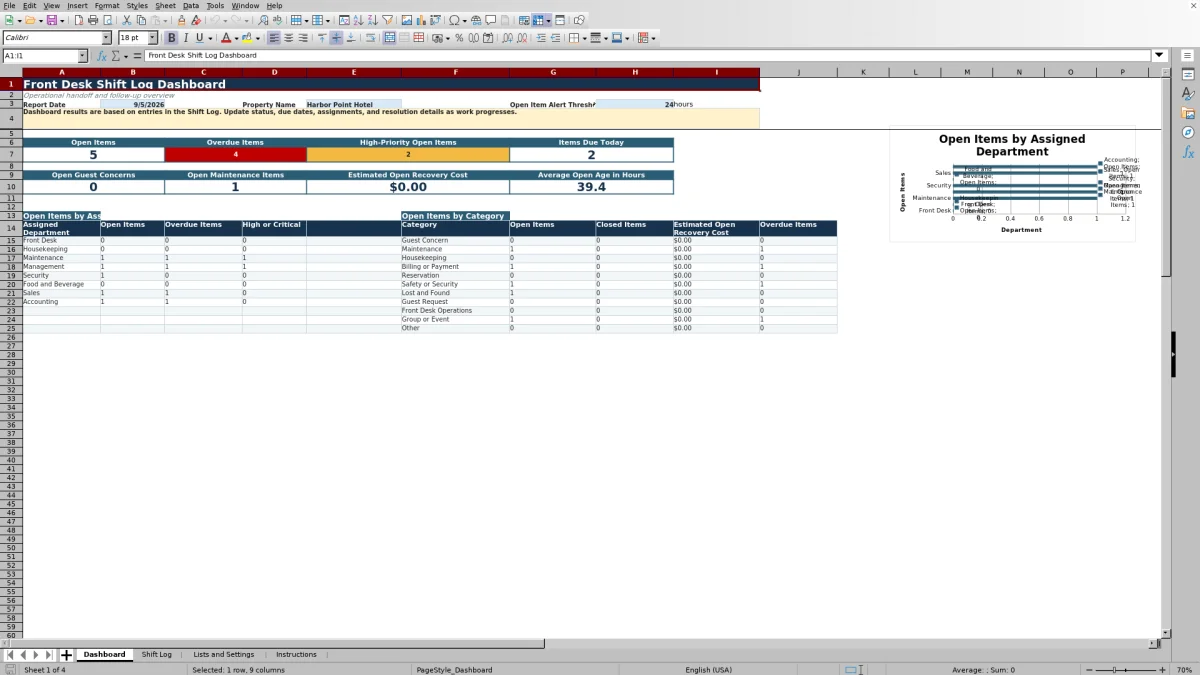Open the Sidebar Settings menu
Image resolution: width=1200 pixels, height=675 pixels.
coord(1188,55)
